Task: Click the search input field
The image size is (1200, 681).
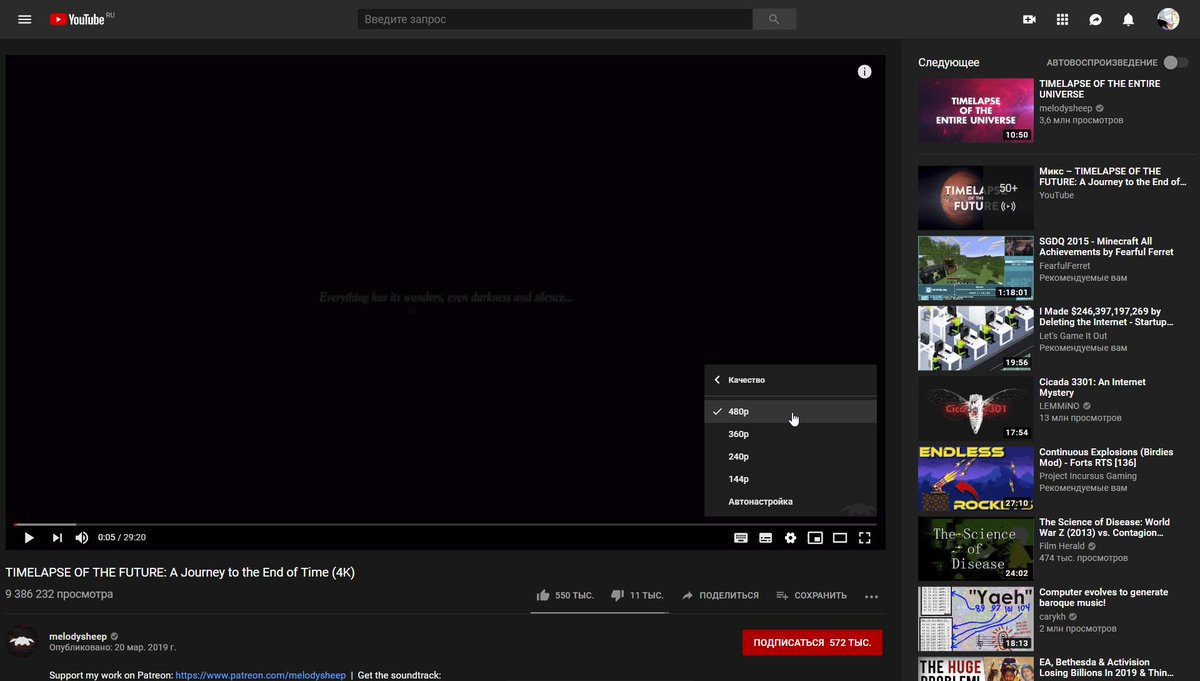Action: pyautogui.click(x=555, y=19)
